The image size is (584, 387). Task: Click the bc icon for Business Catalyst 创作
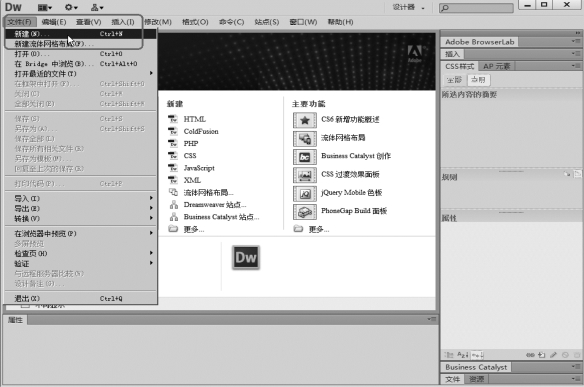click(305, 157)
